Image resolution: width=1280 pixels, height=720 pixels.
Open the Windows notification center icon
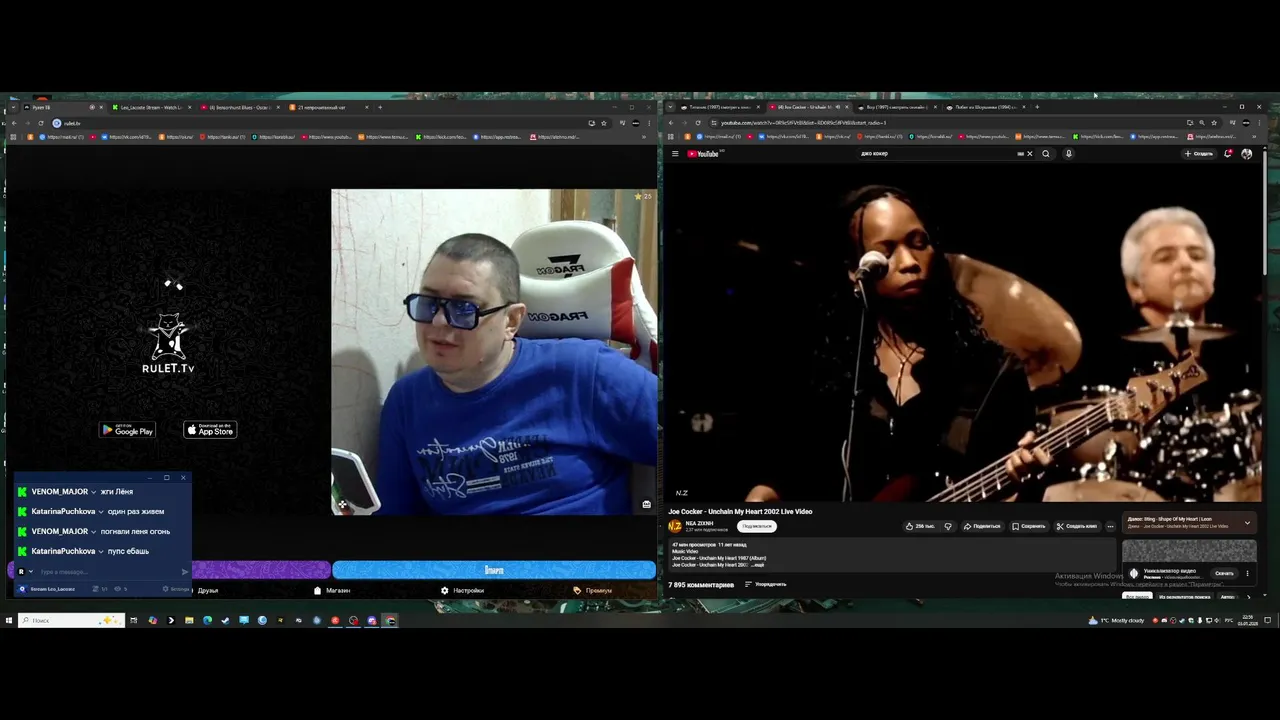click(1270, 621)
